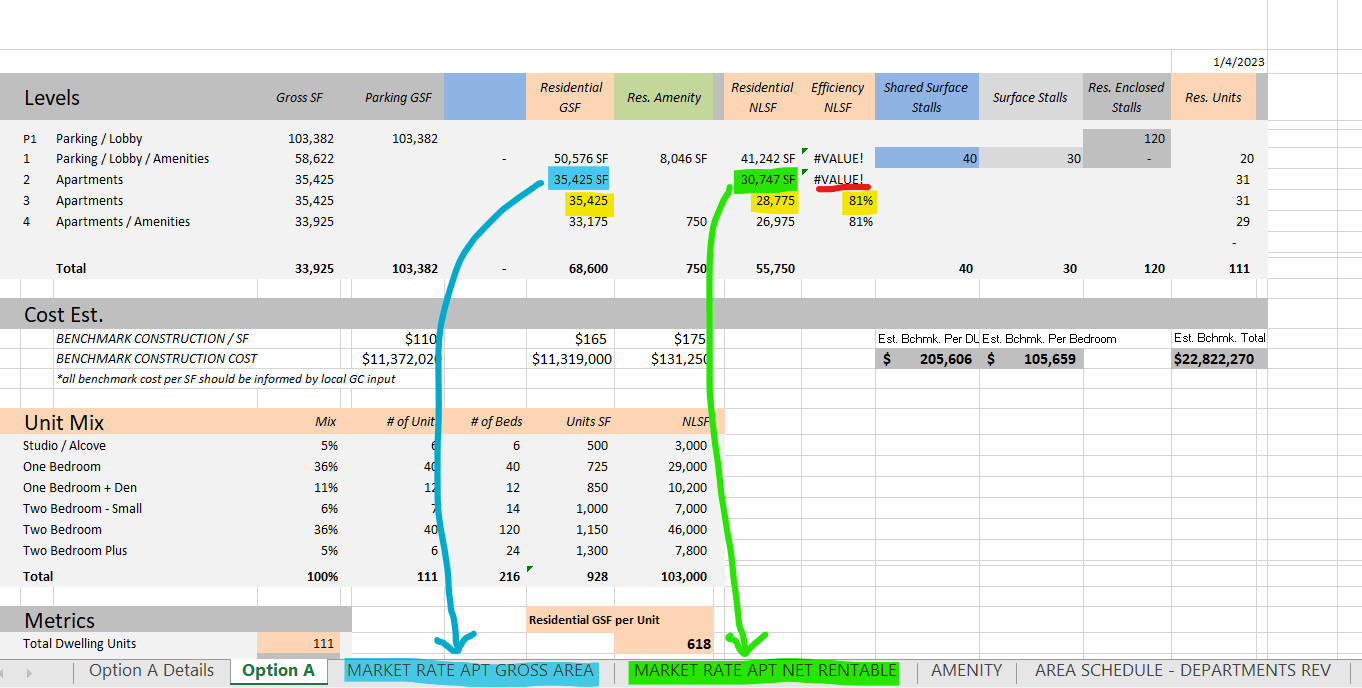This screenshot has width=1362, height=688.
Task: Switch to the Option A Details sheet
Action: (151, 670)
